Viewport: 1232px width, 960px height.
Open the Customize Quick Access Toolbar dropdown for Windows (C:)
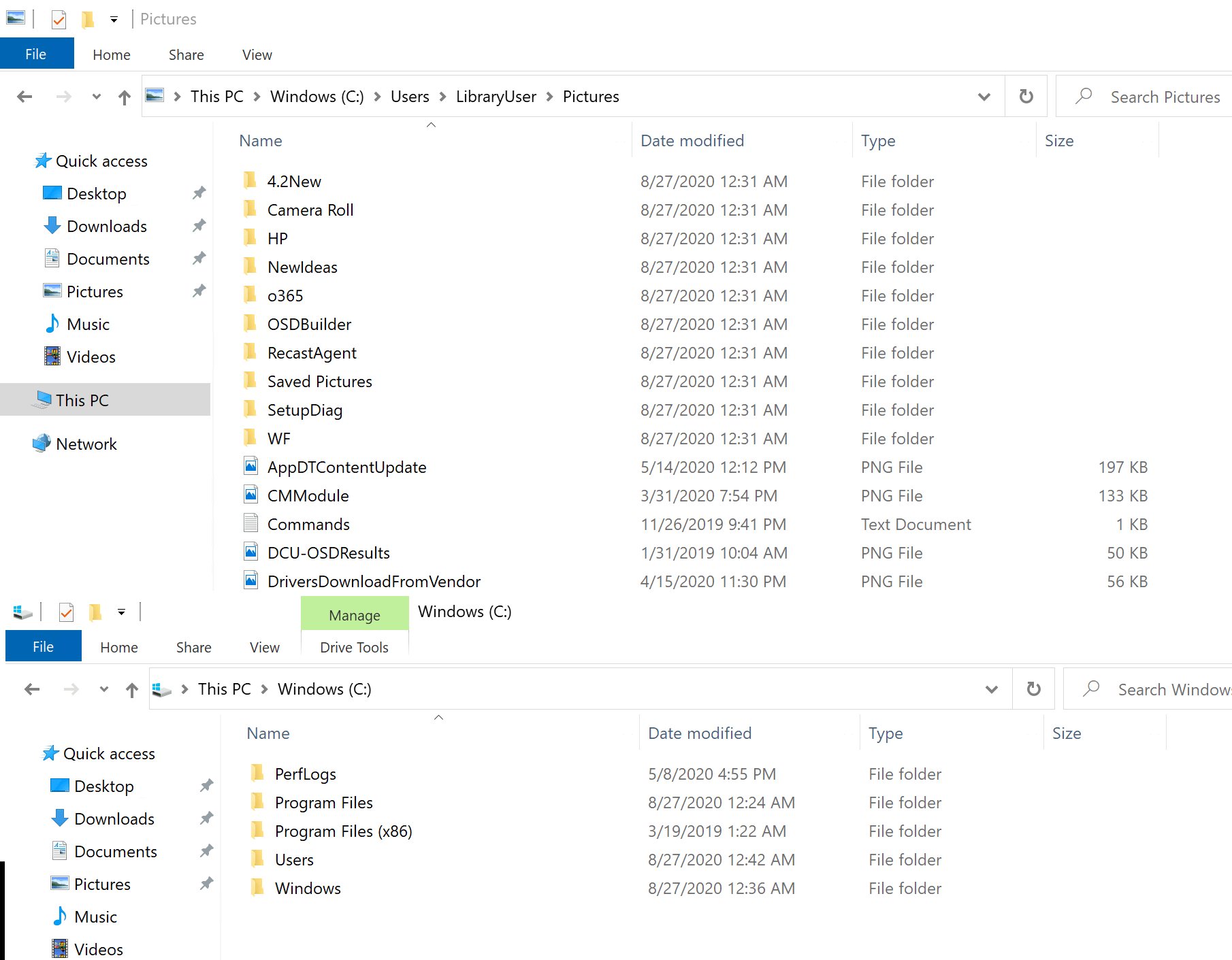tap(121, 612)
